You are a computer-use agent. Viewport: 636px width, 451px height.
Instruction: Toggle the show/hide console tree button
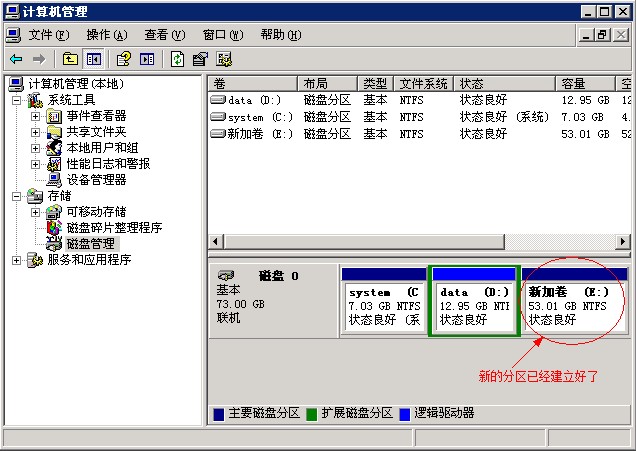(x=93, y=59)
